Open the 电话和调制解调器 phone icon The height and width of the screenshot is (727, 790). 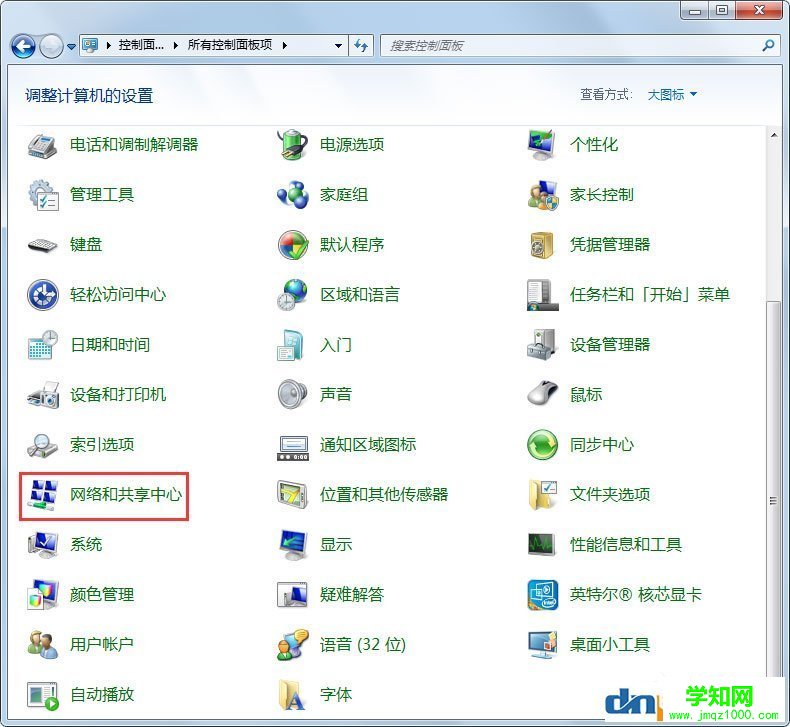pyautogui.click(x=42, y=145)
